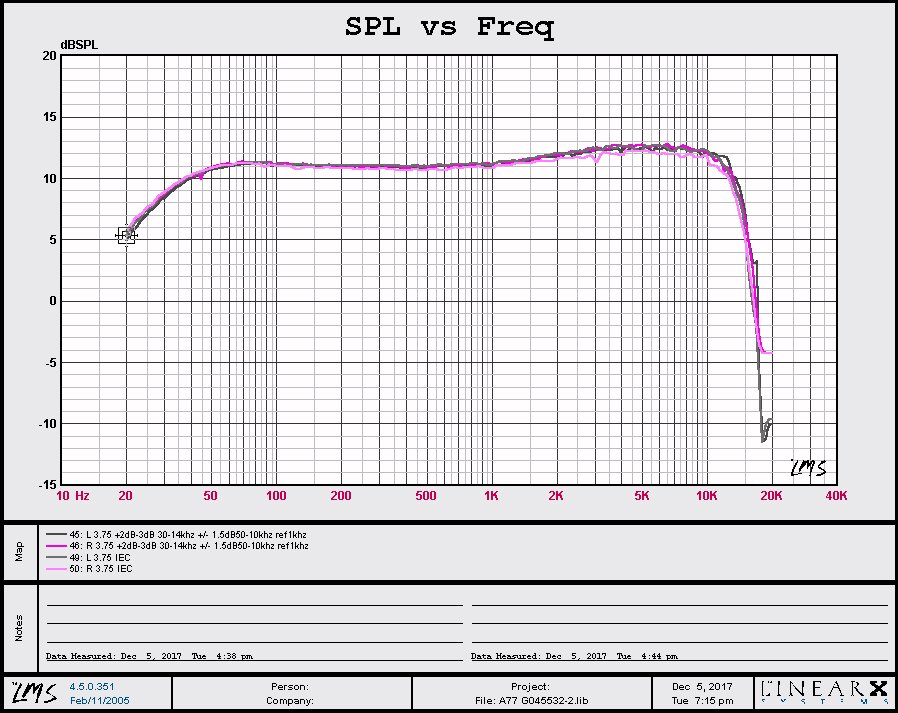The height and width of the screenshot is (713, 898).
Task: Click the Company field in footer
Action: click(x=290, y=700)
